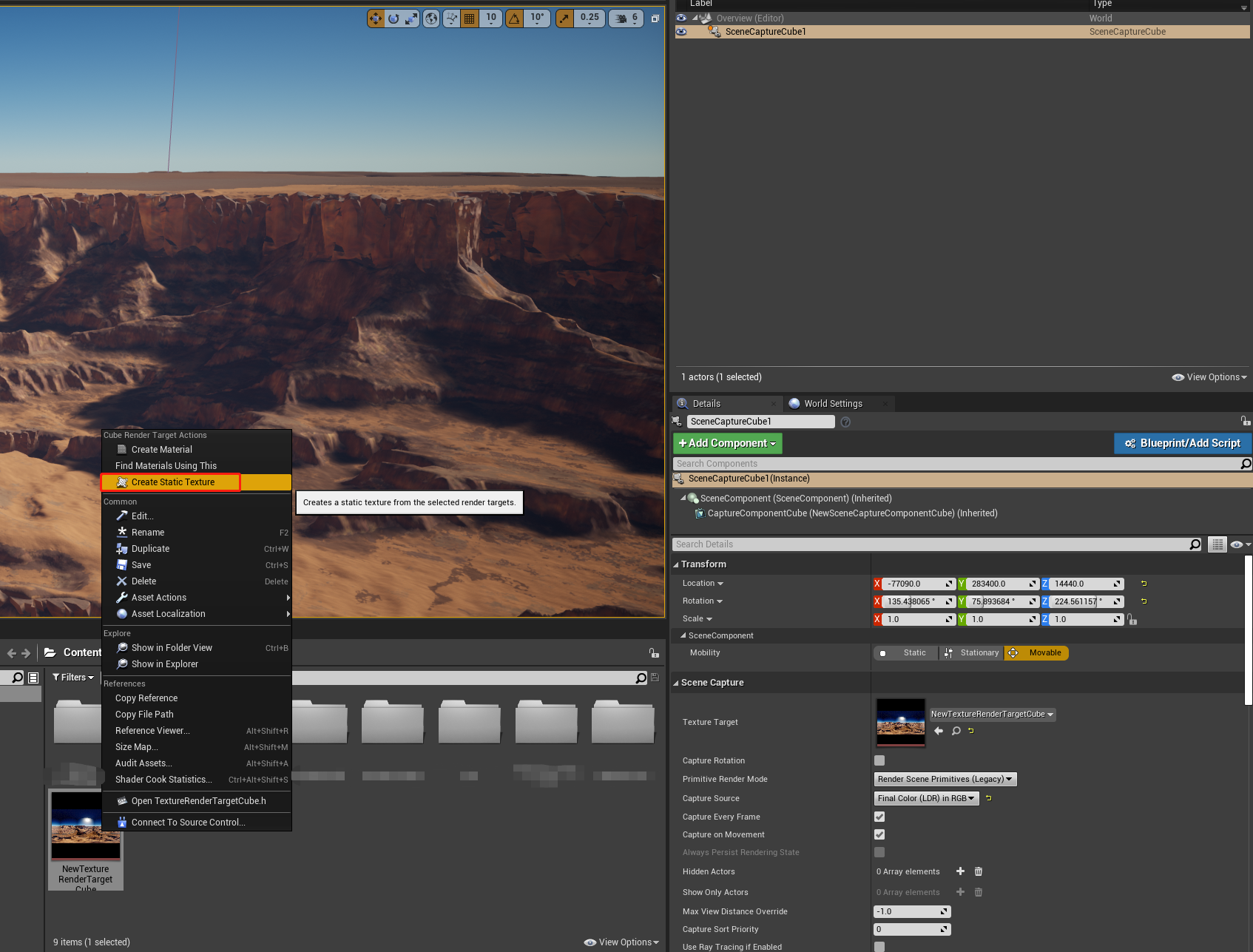Toggle rotation snap angle icon

click(514, 18)
